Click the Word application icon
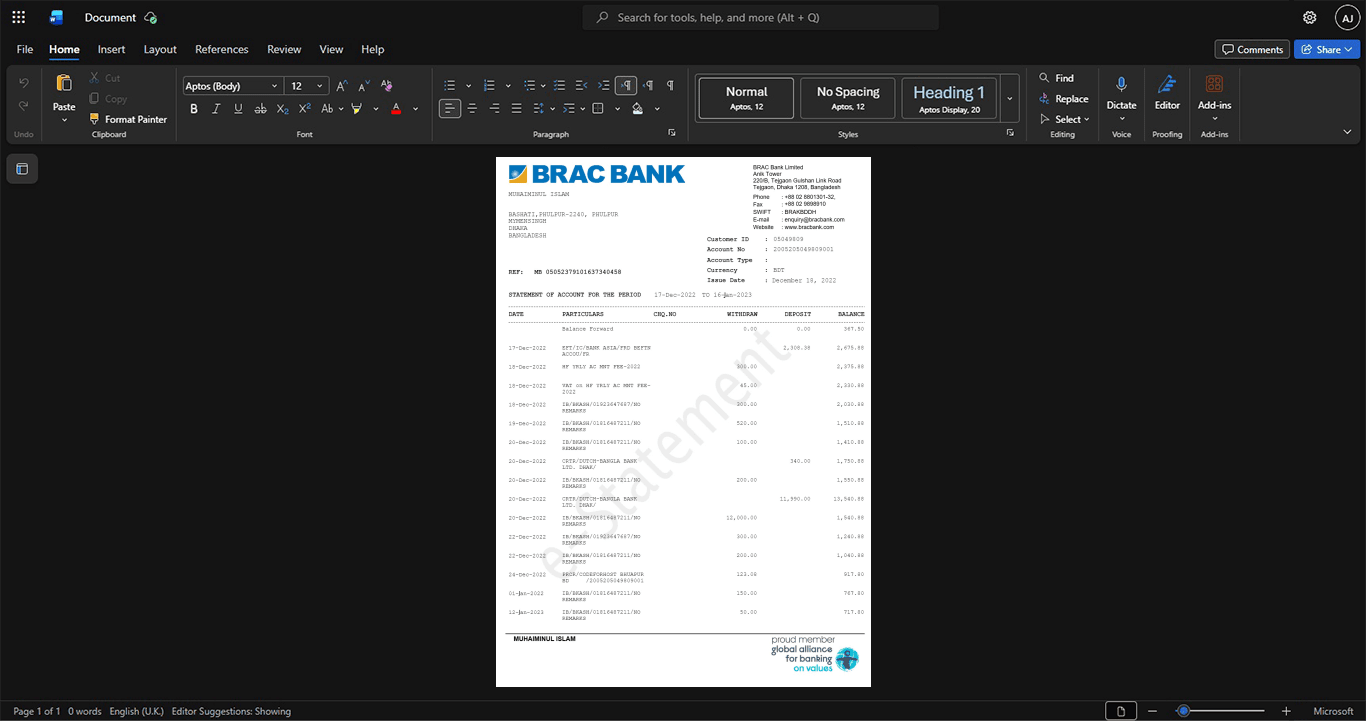The image size is (1366, 721). pyautogui.click(x=56, y=17)
